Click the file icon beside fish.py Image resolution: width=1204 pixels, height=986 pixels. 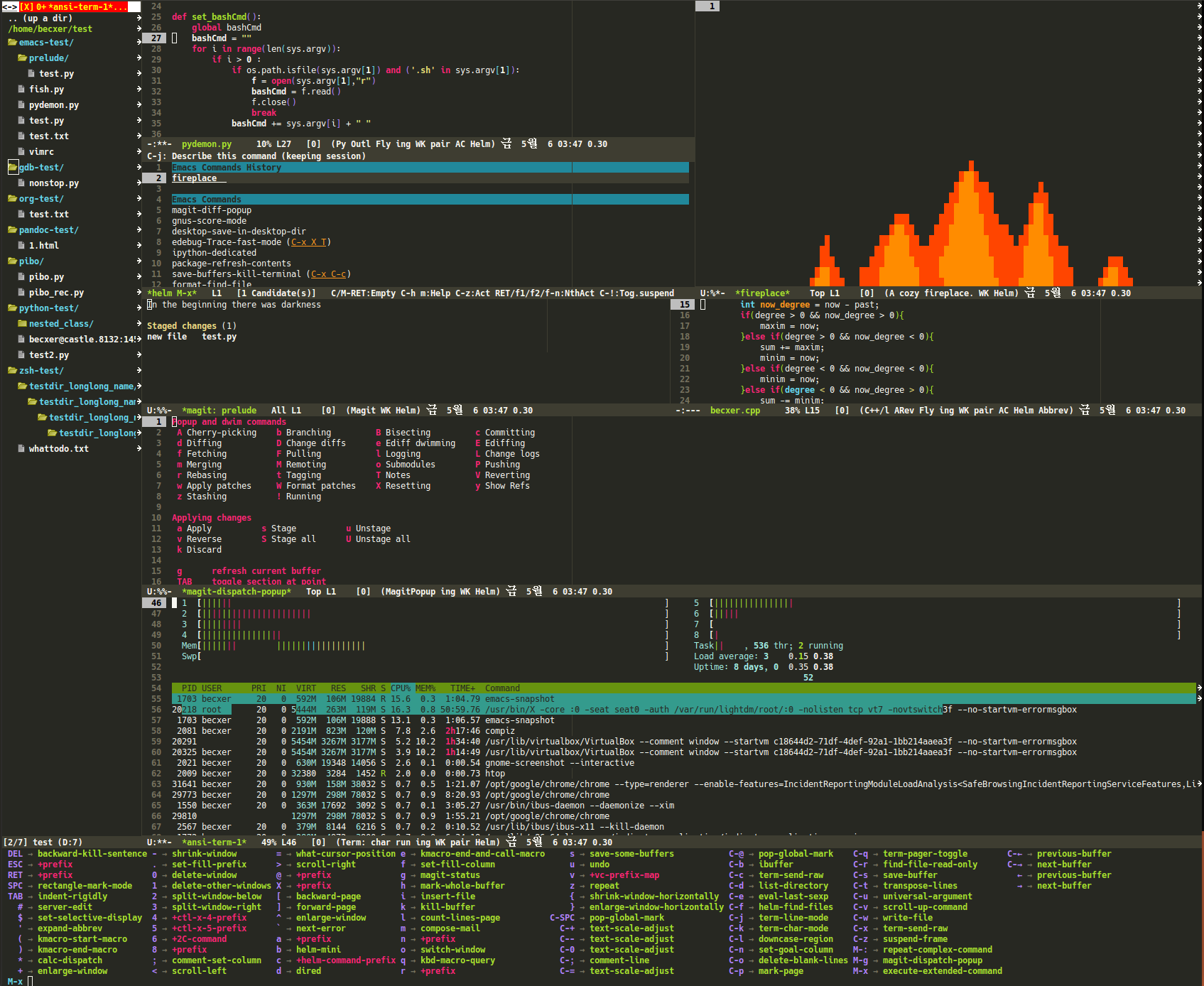click(22, 90)
